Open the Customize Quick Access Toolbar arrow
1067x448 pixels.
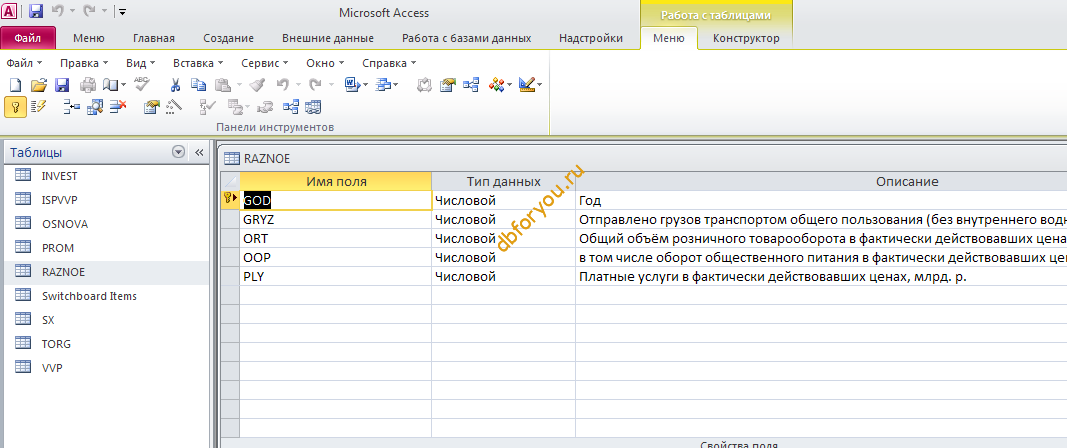pyautogui.click(x=122, y=12)
